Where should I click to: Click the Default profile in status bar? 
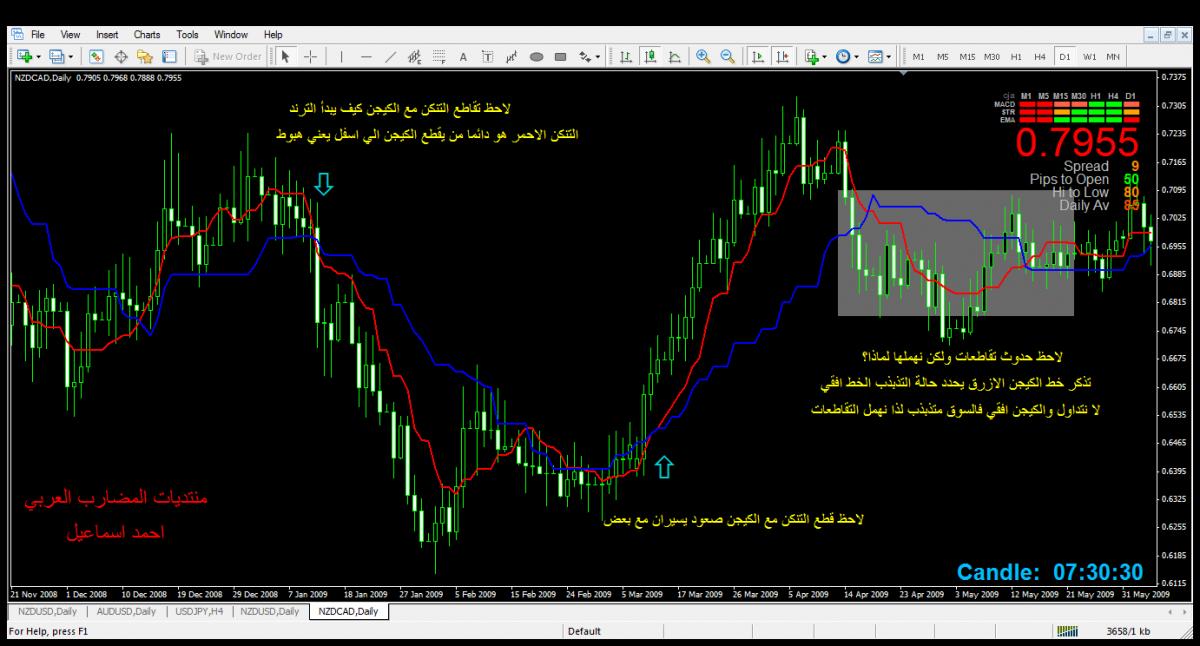584,631
